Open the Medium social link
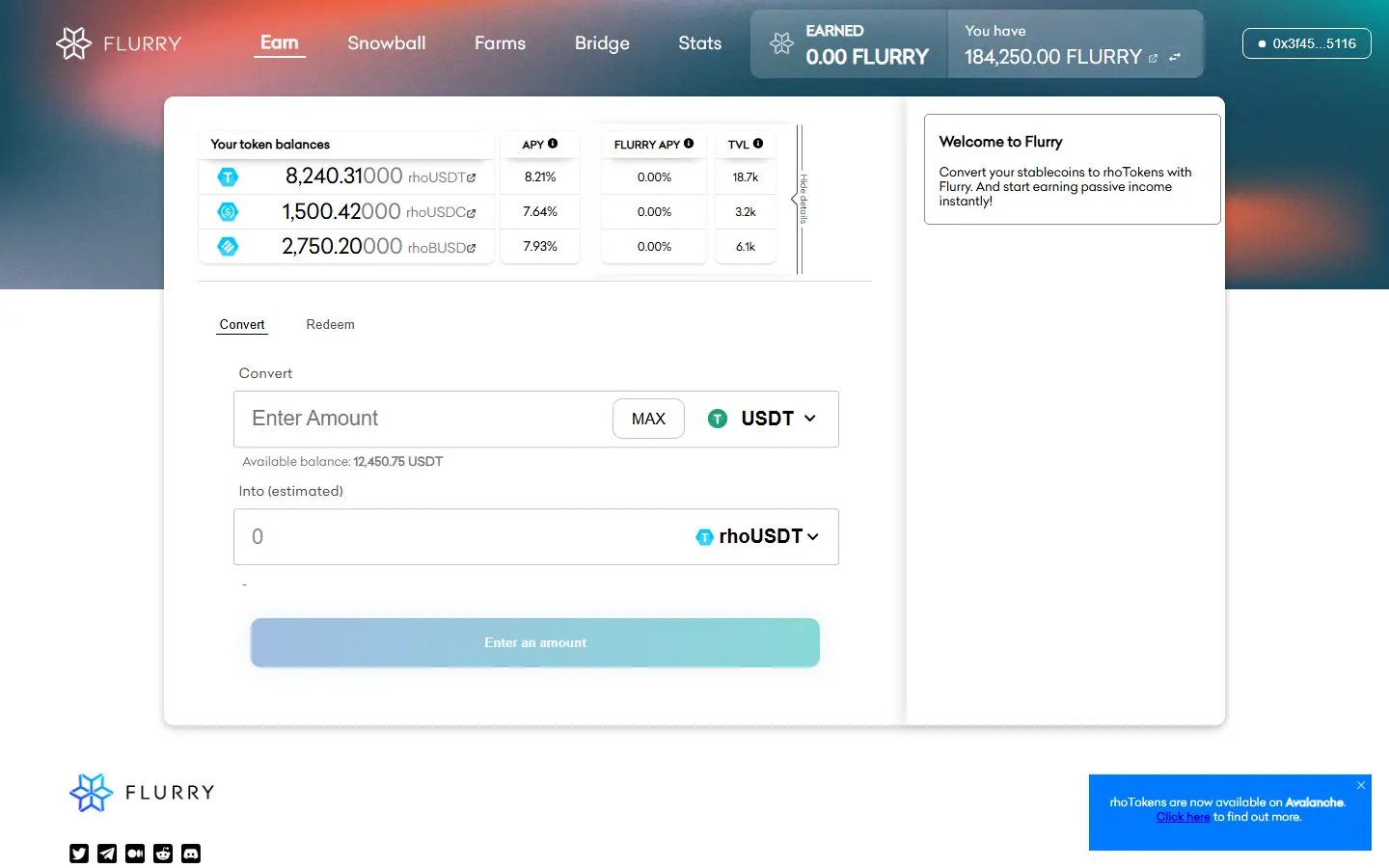The height and width of the screenshot is (868, 1389). (135, 854)
